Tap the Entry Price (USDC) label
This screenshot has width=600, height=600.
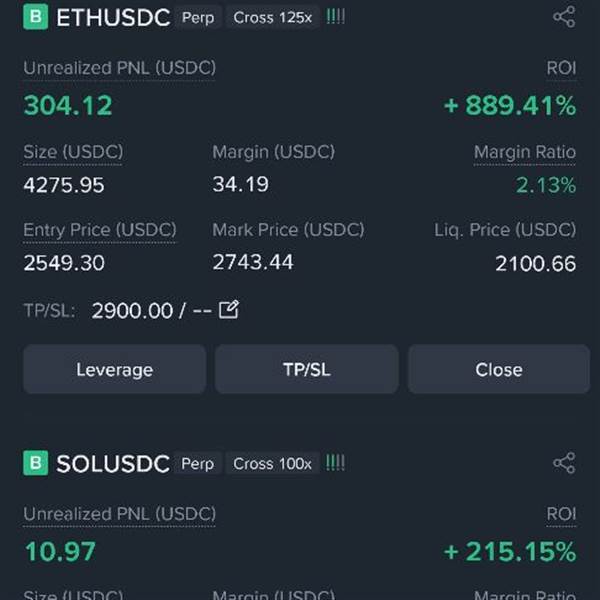coord(100,230)
